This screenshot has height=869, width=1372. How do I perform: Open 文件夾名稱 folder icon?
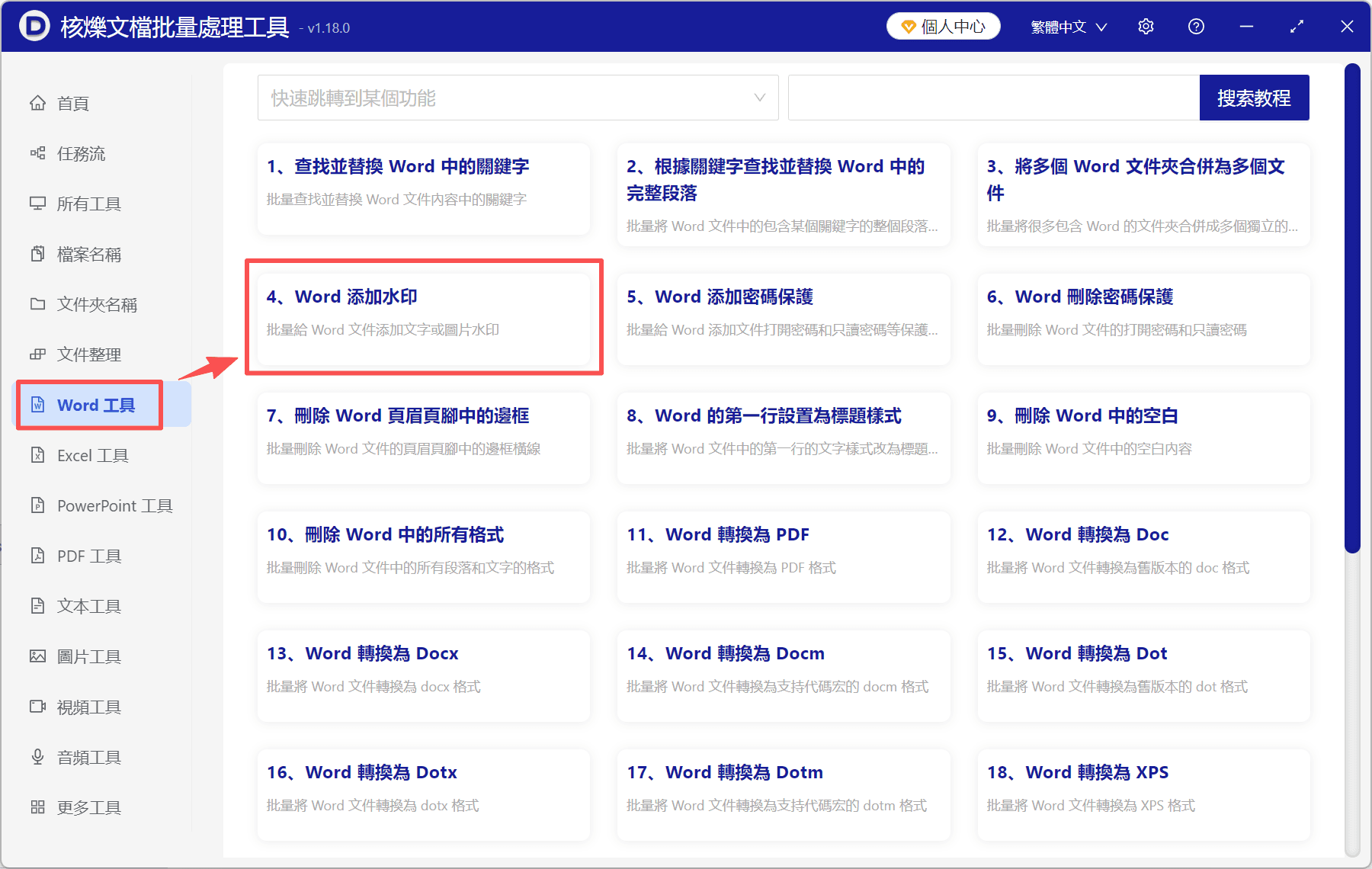[38, 304]
